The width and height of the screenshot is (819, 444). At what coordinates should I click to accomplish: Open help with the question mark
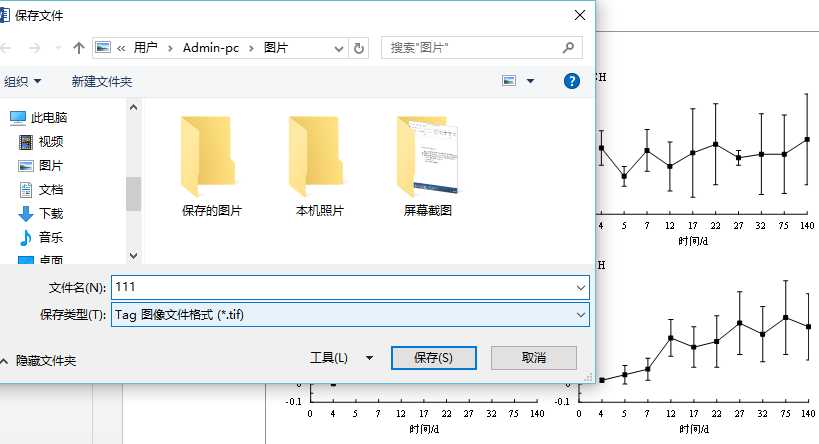pos(572,81)
